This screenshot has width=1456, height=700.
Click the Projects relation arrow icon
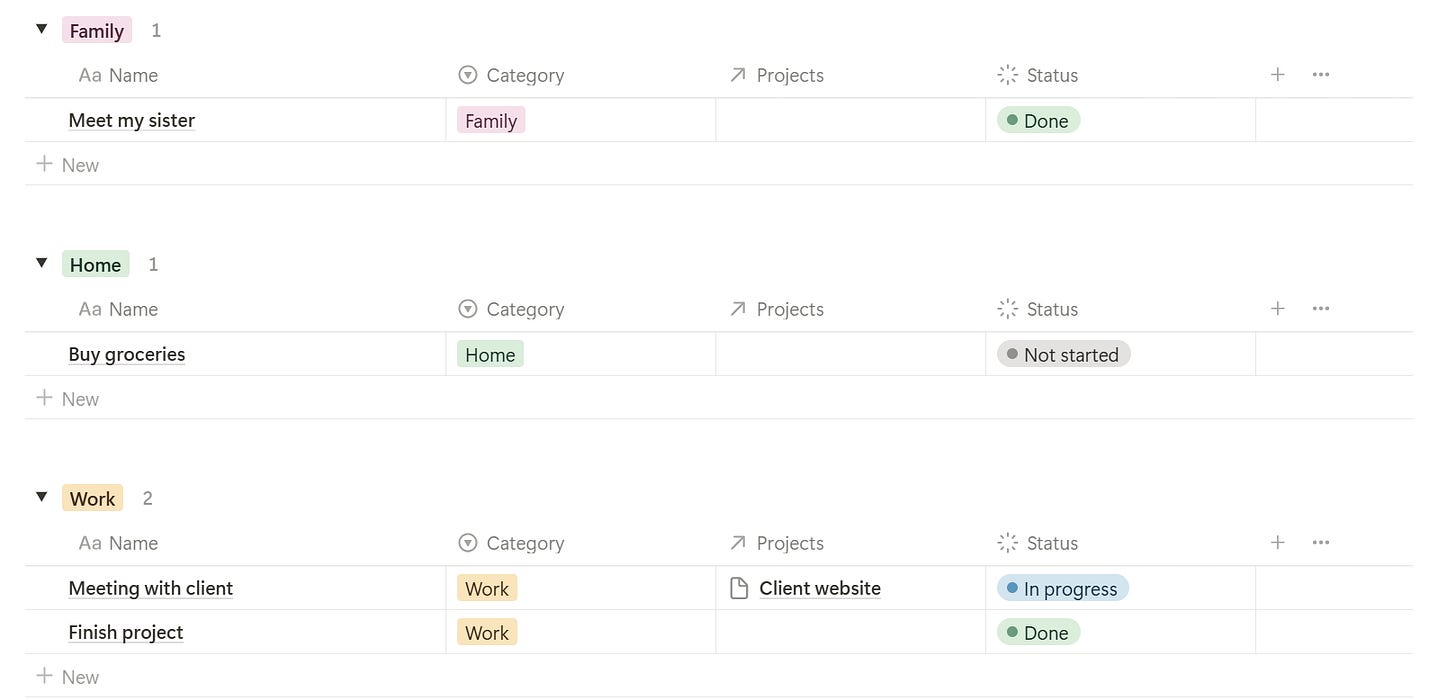(x=737, y=74)
